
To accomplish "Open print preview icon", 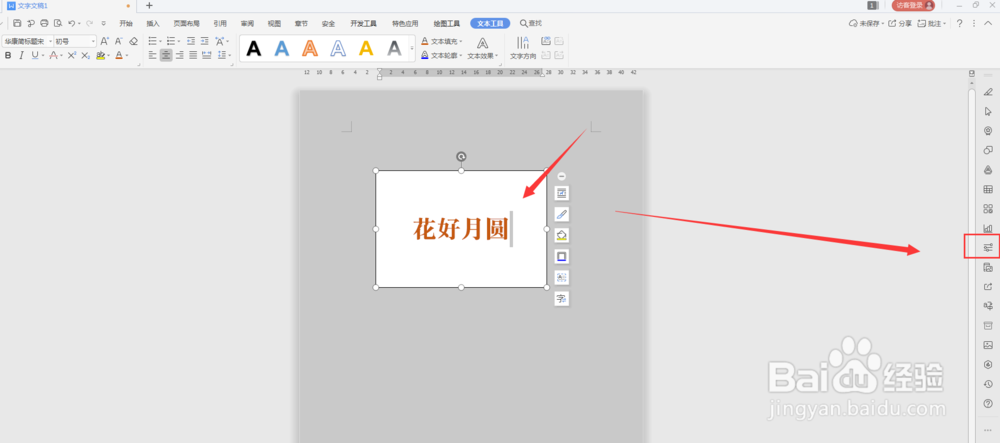I will (58, 24).
